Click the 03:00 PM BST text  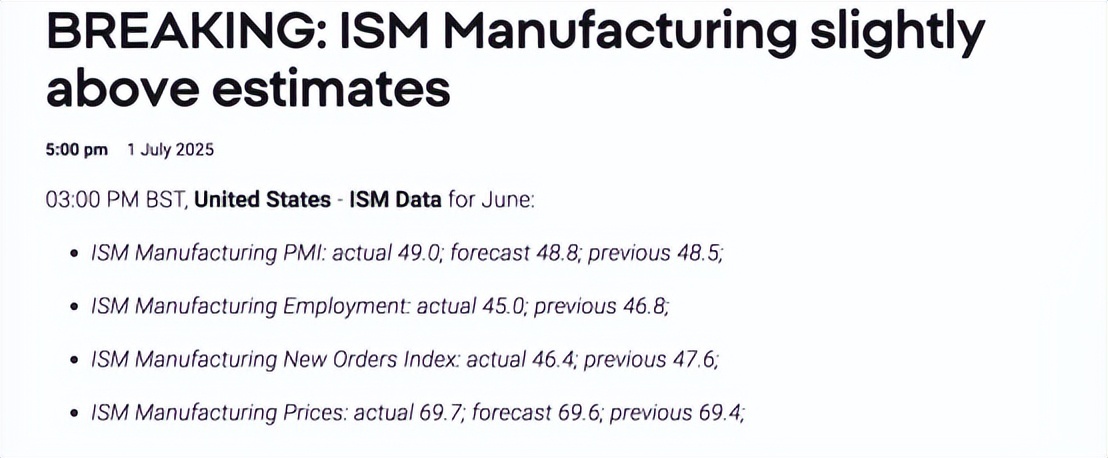click(x=115, y=200)
